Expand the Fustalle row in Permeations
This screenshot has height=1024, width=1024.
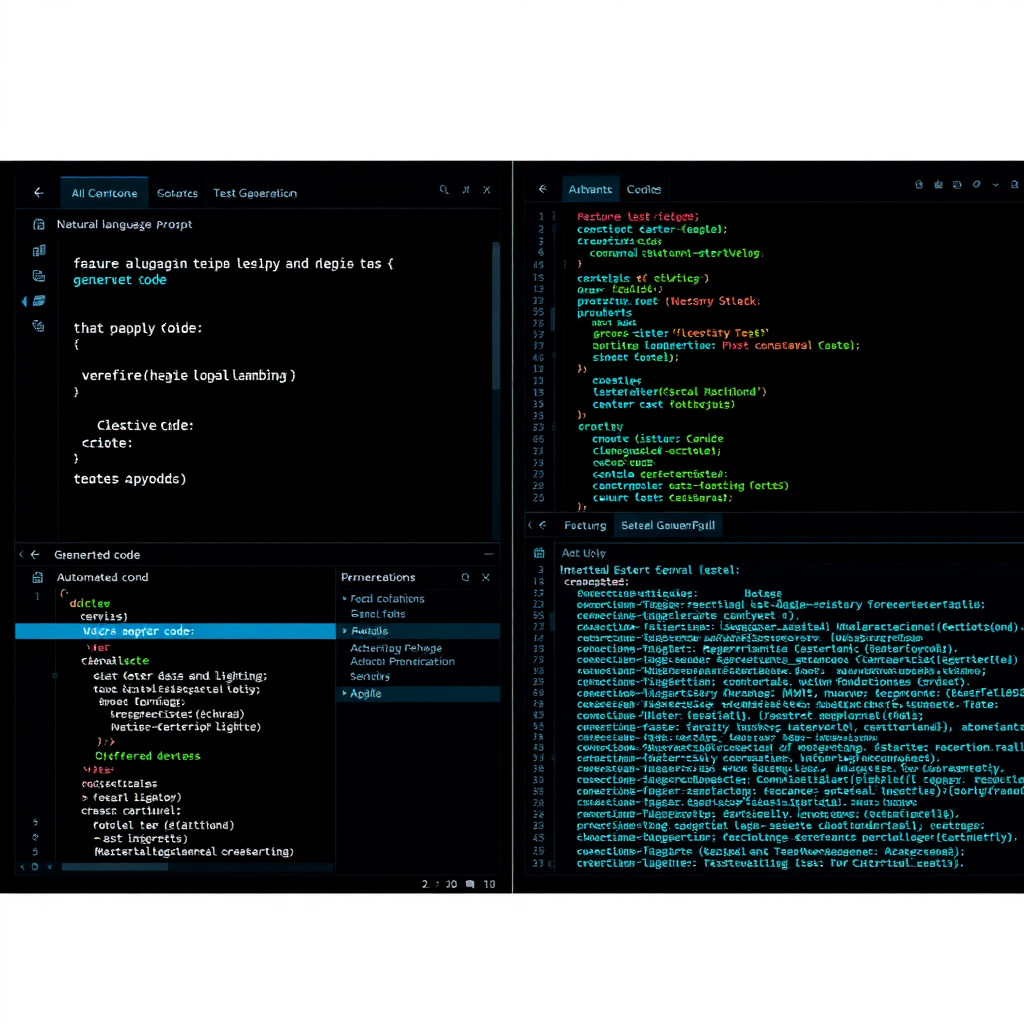tap(345, 631)
